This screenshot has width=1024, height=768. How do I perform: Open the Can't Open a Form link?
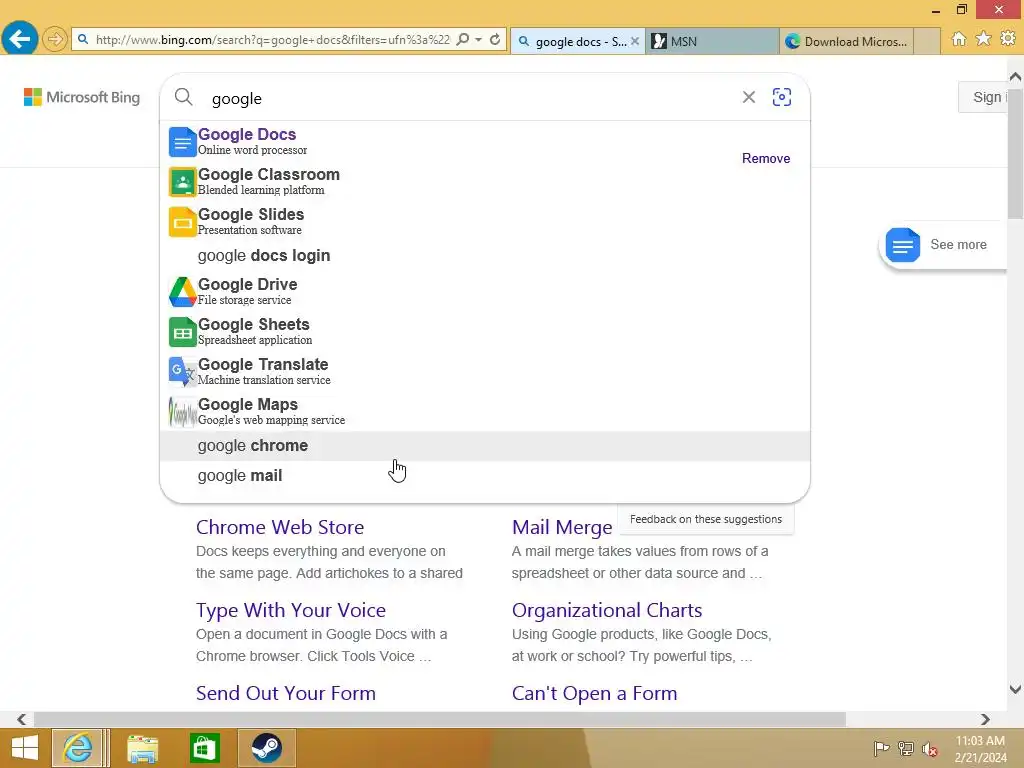[x=594, y=693]
